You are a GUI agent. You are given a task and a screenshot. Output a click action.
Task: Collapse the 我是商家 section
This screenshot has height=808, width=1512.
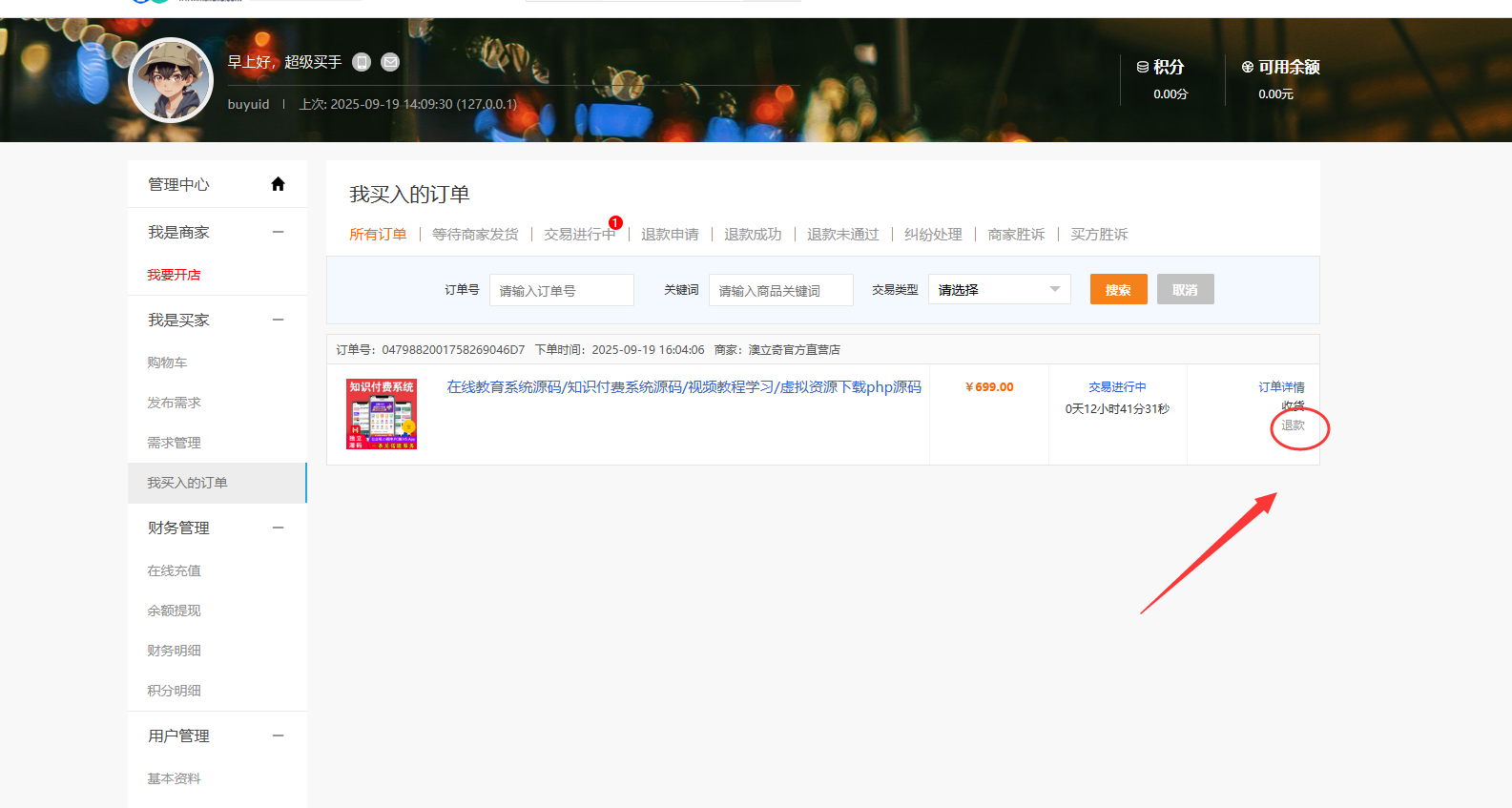coord(278,232)
